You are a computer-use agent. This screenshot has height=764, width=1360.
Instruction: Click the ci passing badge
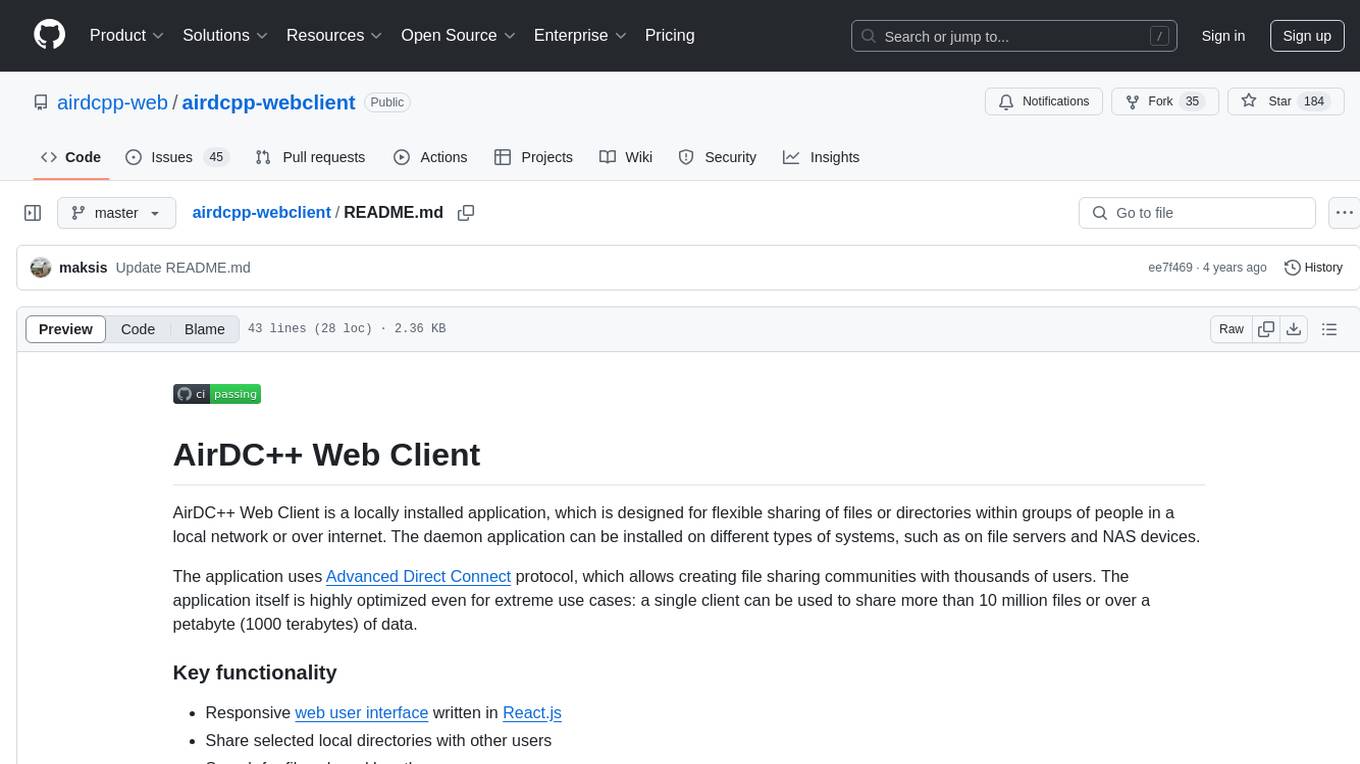tap(217, 394)
